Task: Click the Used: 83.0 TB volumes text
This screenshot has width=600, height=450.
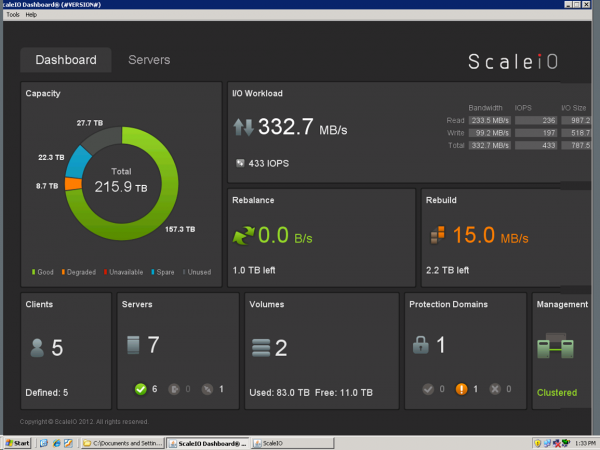Action: (x=279, y=393)
